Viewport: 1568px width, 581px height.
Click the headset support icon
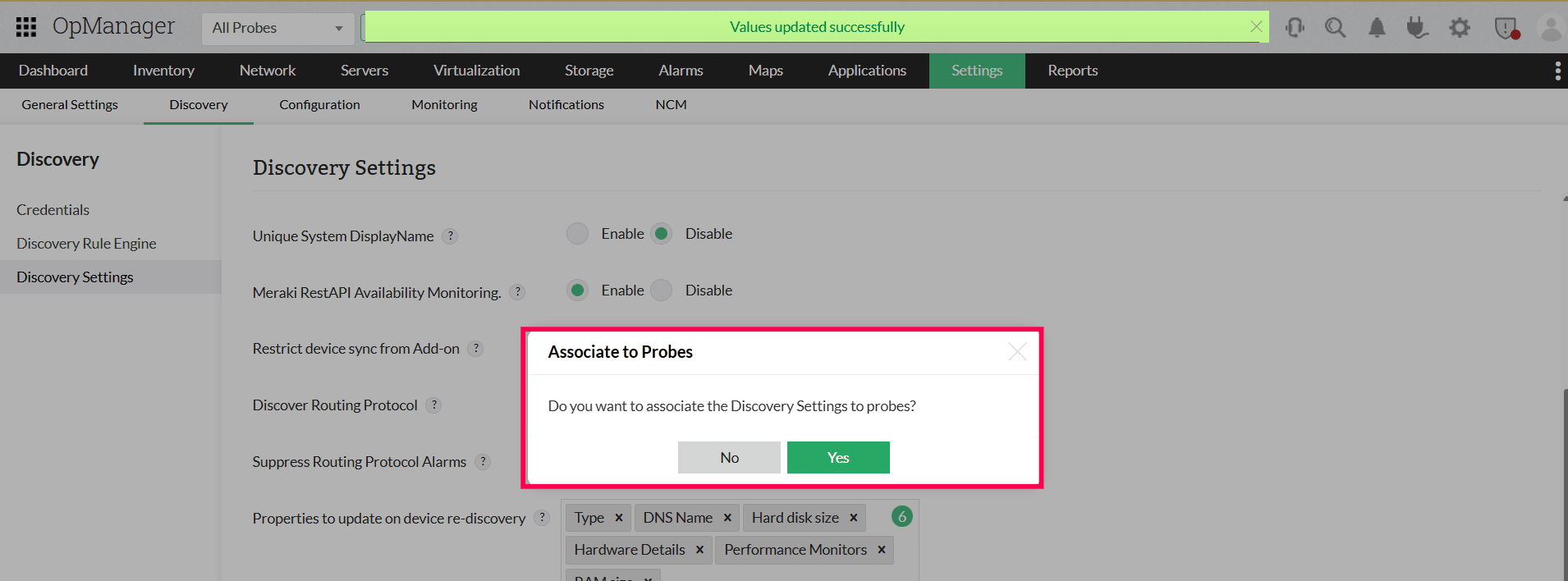[x=1295, y=28]
